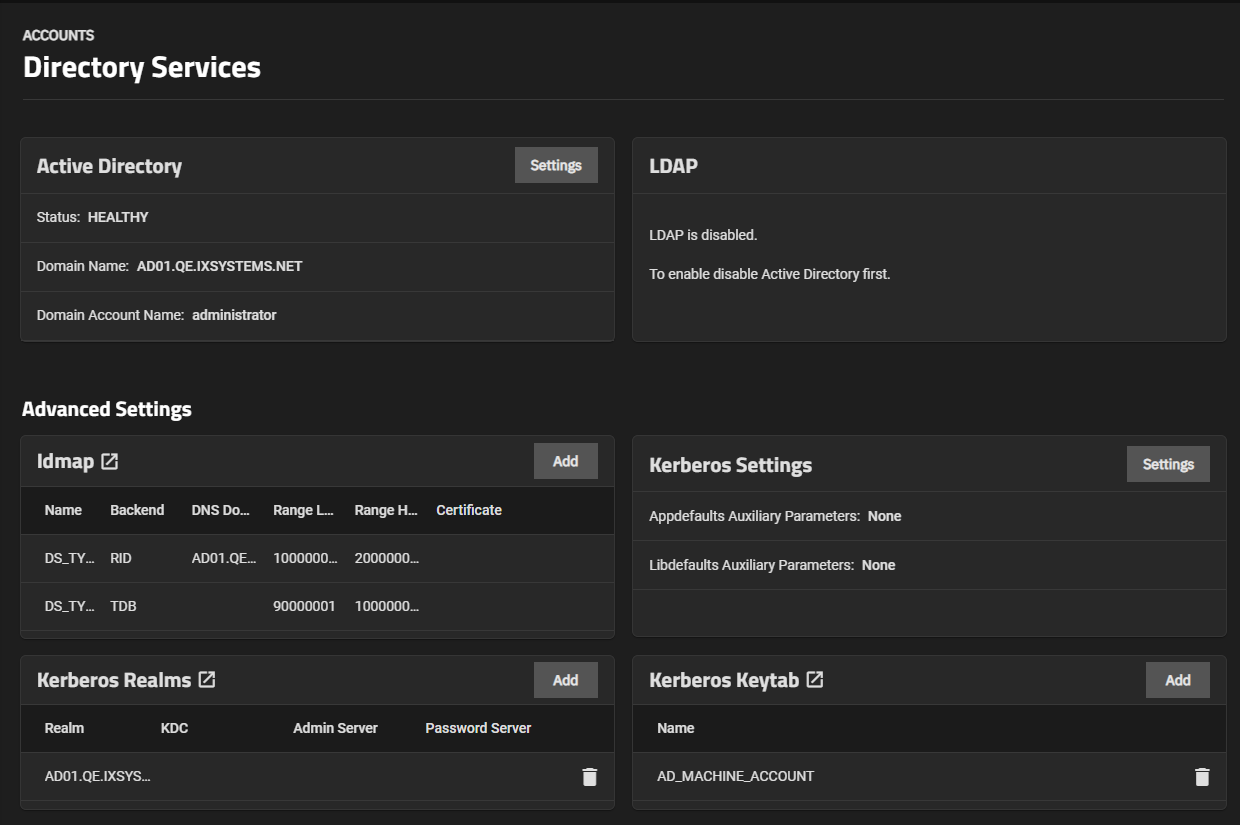Open Active Directory Settings
Image resolution: width=1240 pixels, height=825 pixels.
(556, 166)
